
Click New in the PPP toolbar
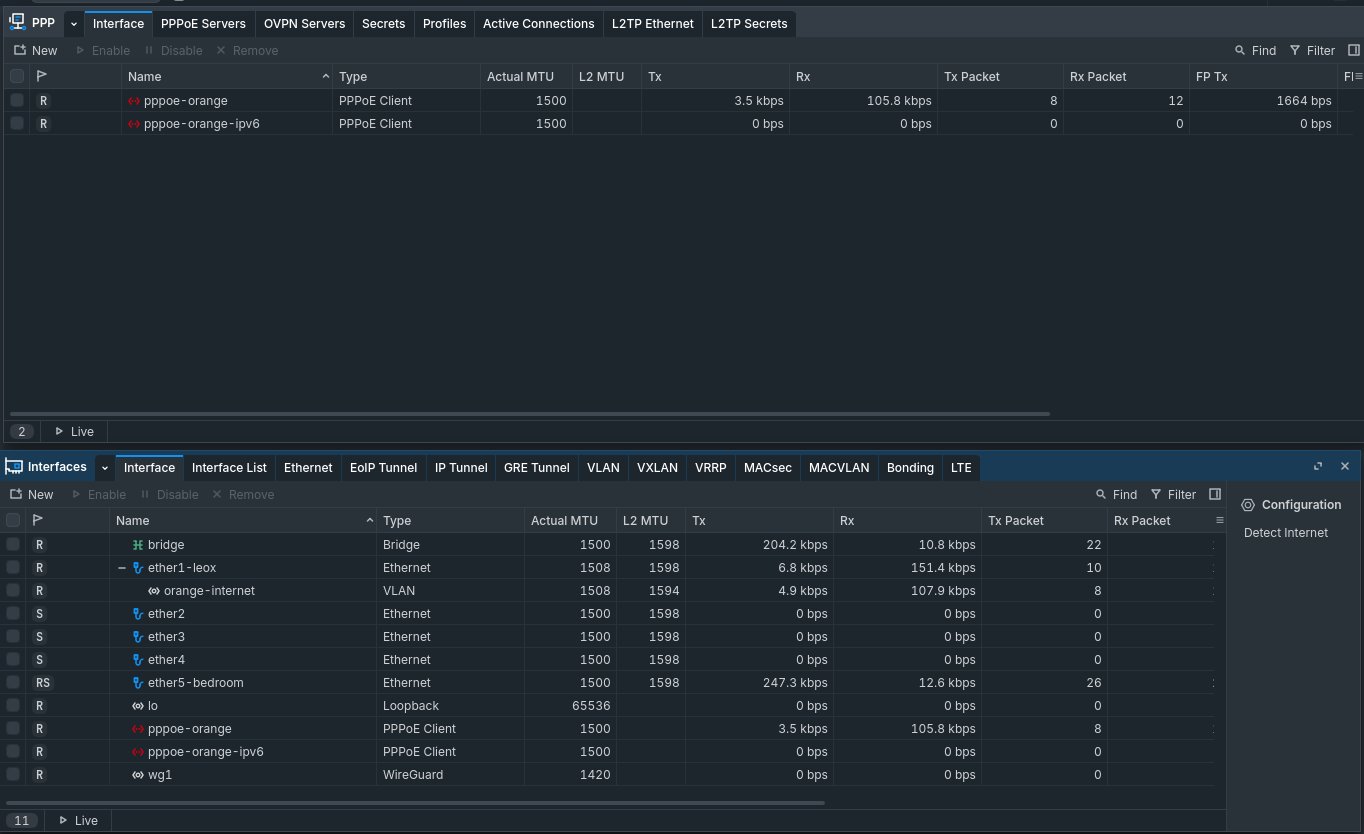(35, 50)
